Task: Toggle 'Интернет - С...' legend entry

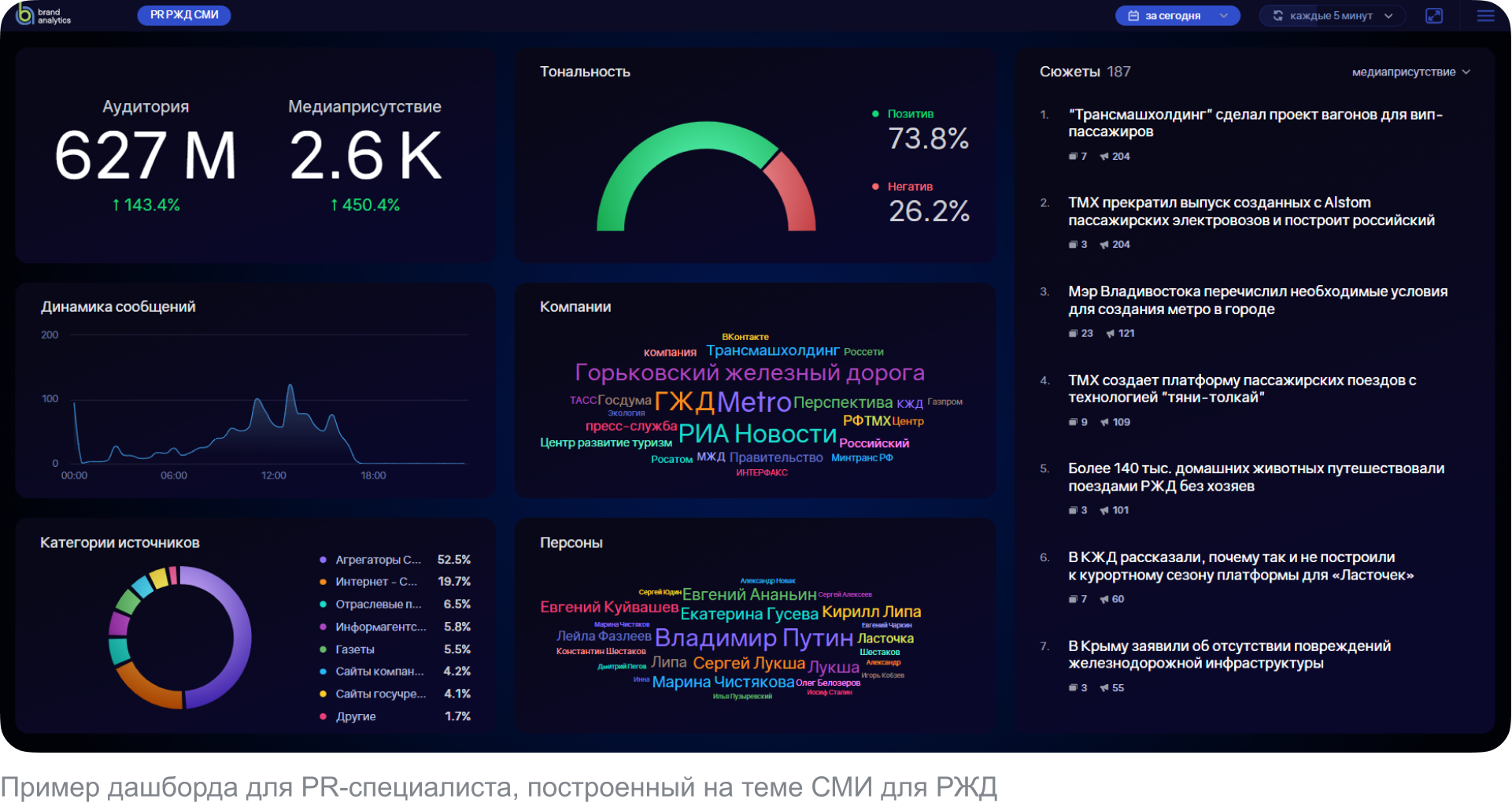Action: [x=395, y=582]
